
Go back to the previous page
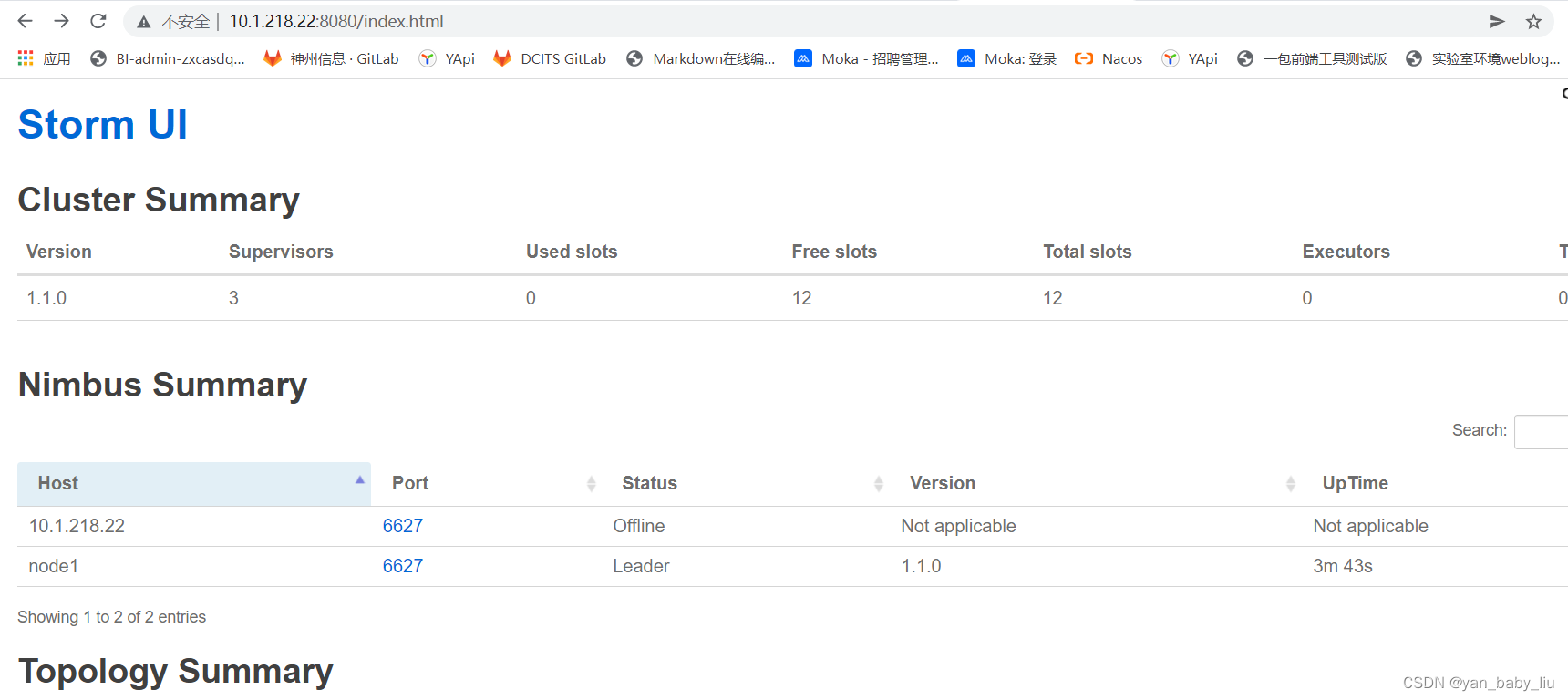(26, 21)
